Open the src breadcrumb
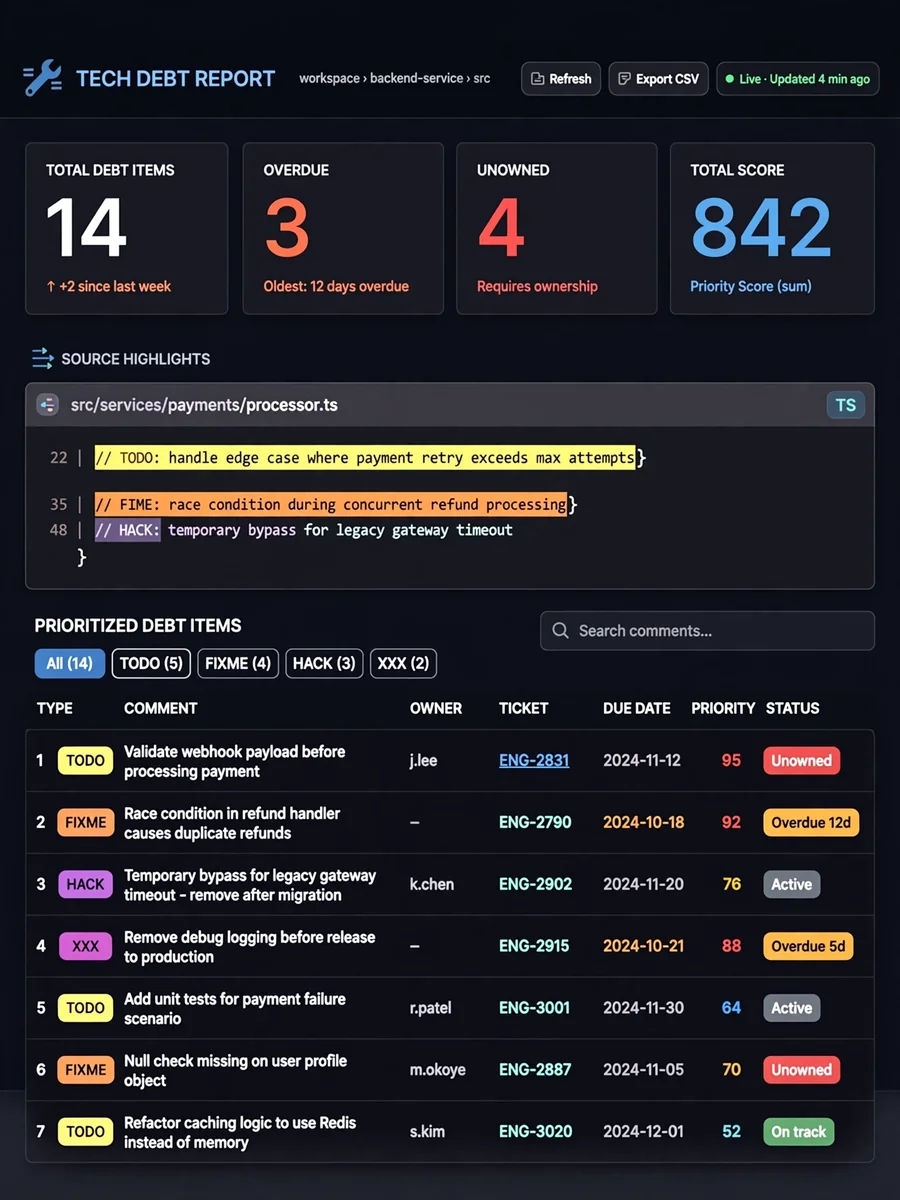This screenshot has width=900, height=1200. (482, 79)
